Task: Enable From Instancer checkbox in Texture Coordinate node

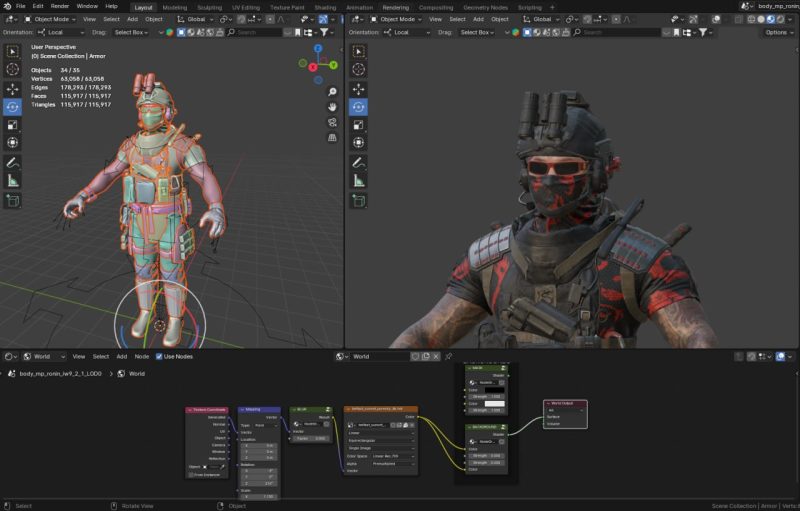Action: pos(192,474)
